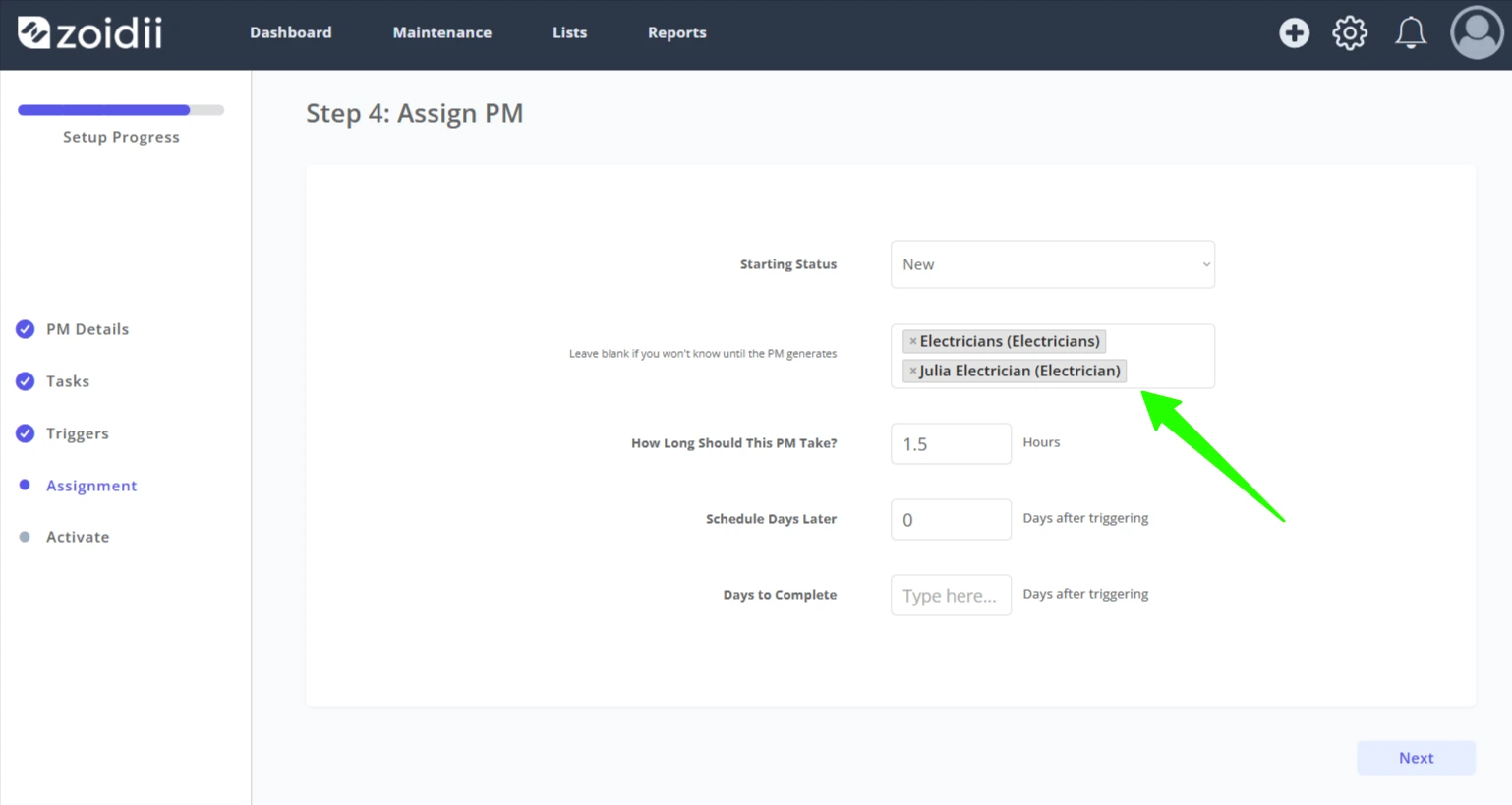Click the Next button
Viewport: 1512px width, 805px height.
click(x=1416, y=758)
